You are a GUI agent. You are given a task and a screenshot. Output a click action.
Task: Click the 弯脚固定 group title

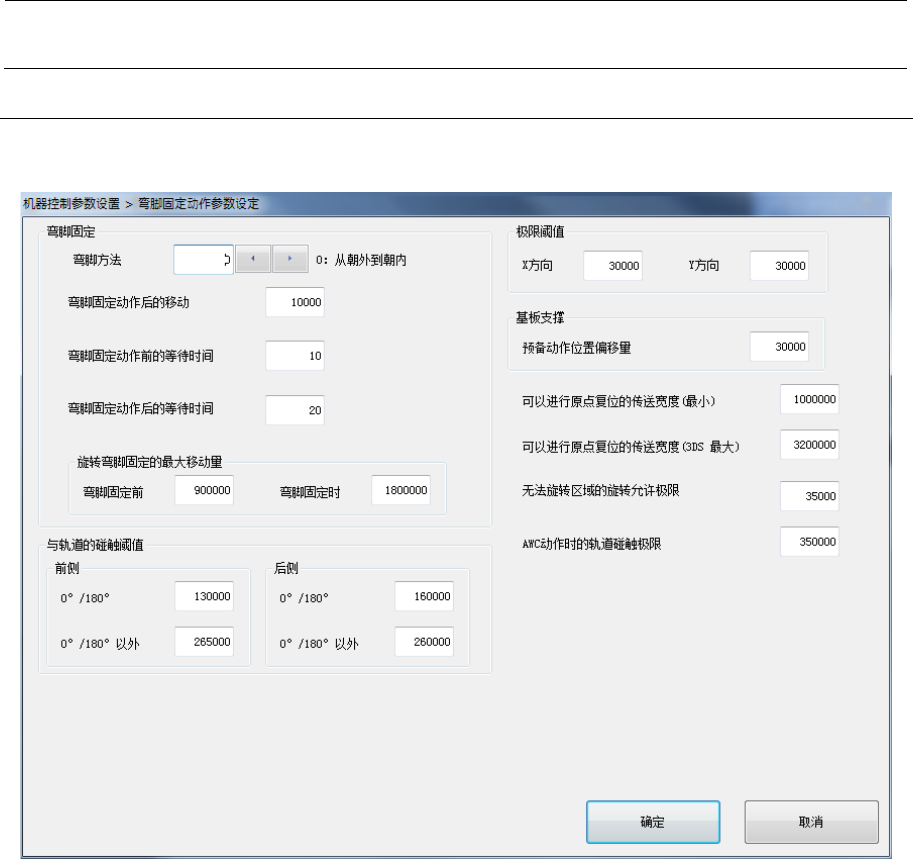71,232
